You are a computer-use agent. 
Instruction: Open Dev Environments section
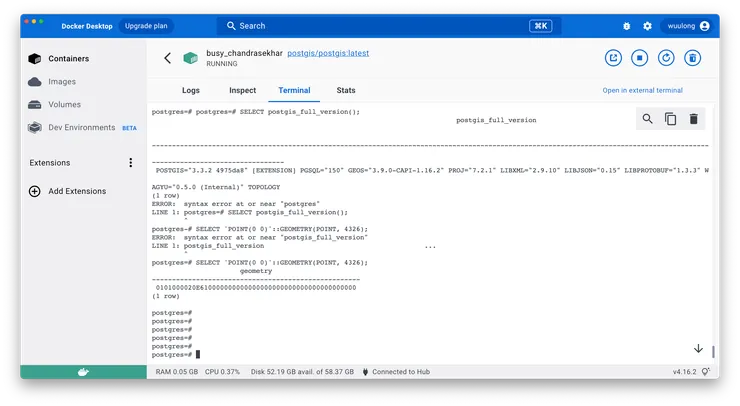[82, 127]
